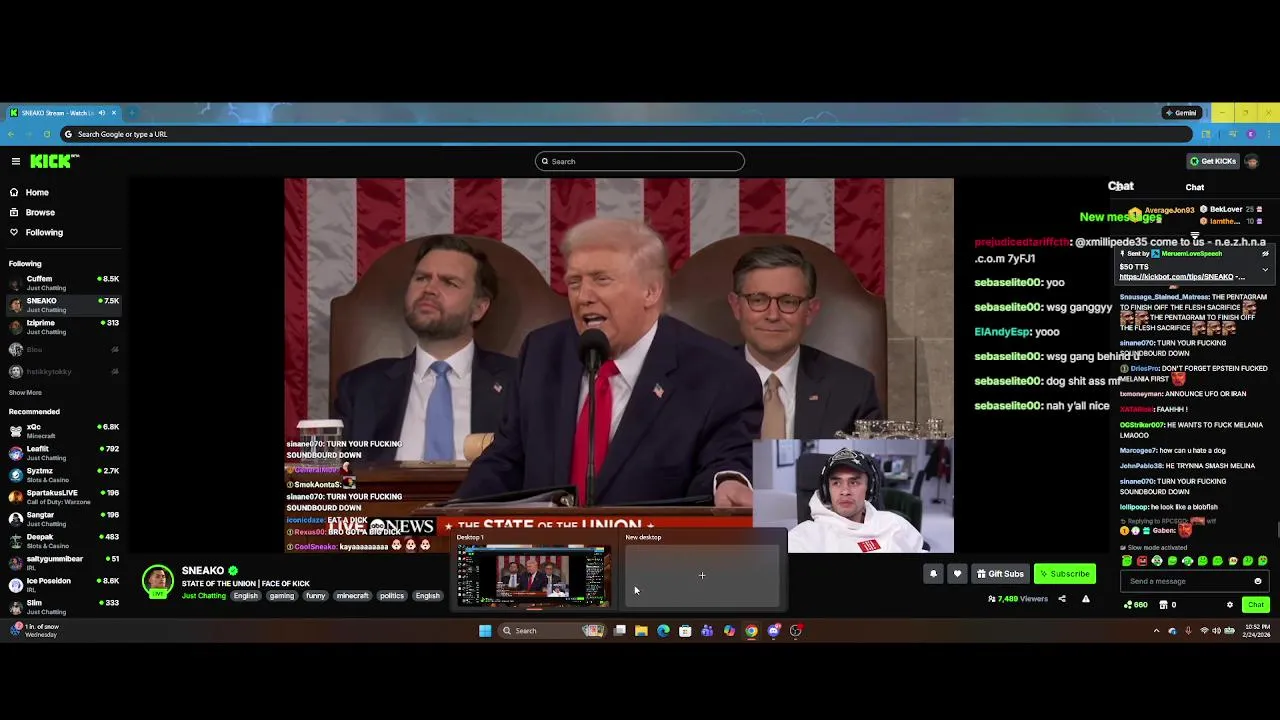This screenshot has height=720, width=1280.
Task: Expand the following list with Show More
Action: tap(26, 393)
